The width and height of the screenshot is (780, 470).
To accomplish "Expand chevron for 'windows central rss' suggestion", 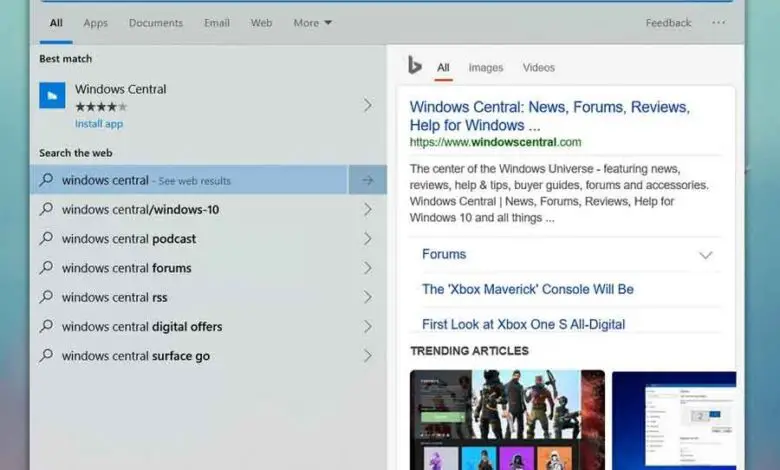I will [368, 297].
